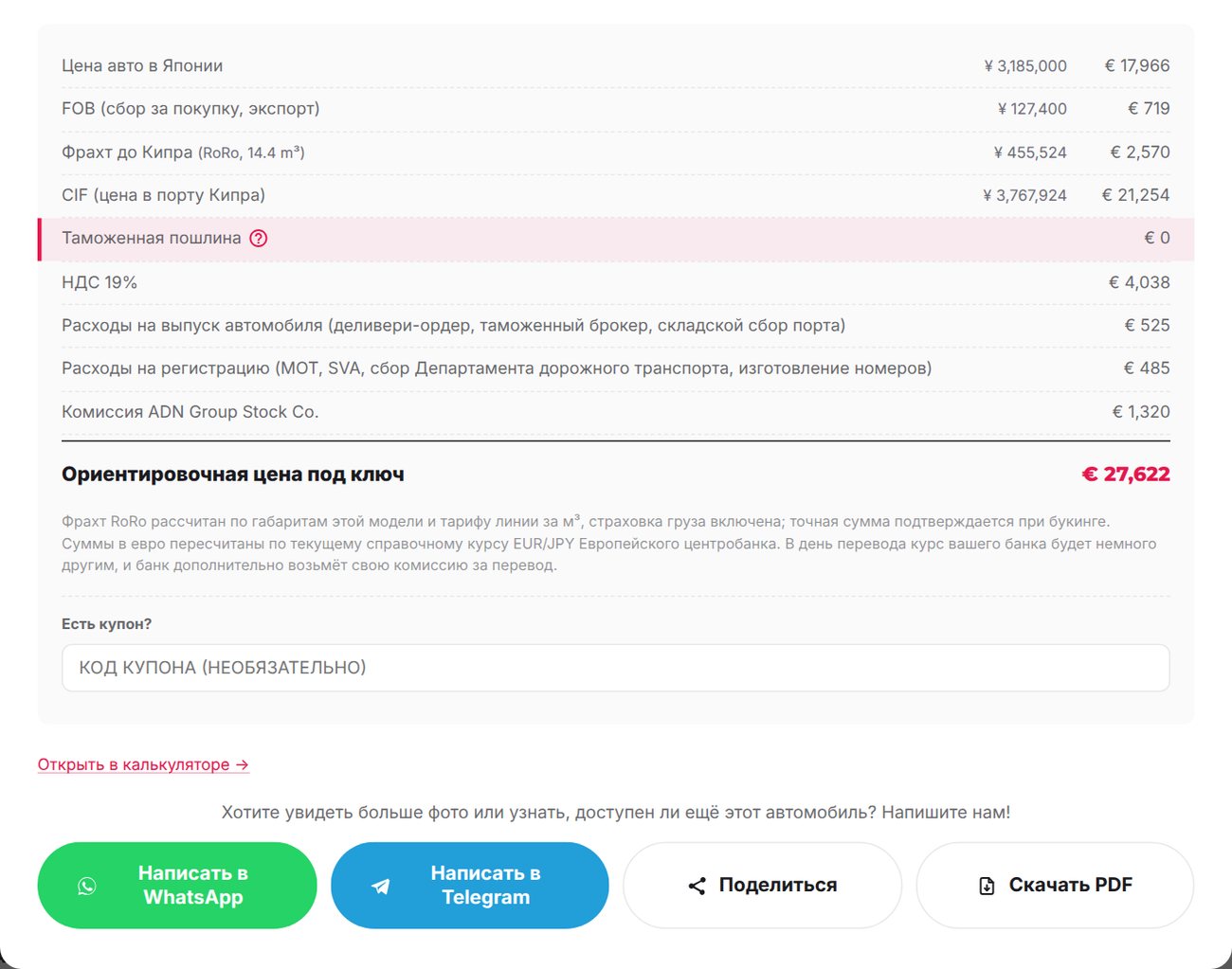Viewport: 1232px width, 969px height.
Task: Click the FOB fee row label
Action: (x=190, y=109)
